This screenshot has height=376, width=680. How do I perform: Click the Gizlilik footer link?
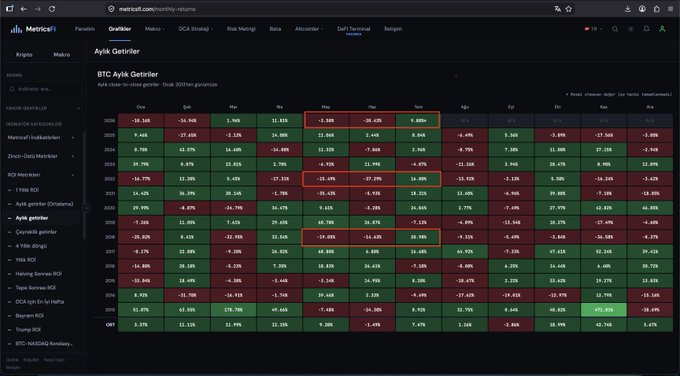[12, 360]
